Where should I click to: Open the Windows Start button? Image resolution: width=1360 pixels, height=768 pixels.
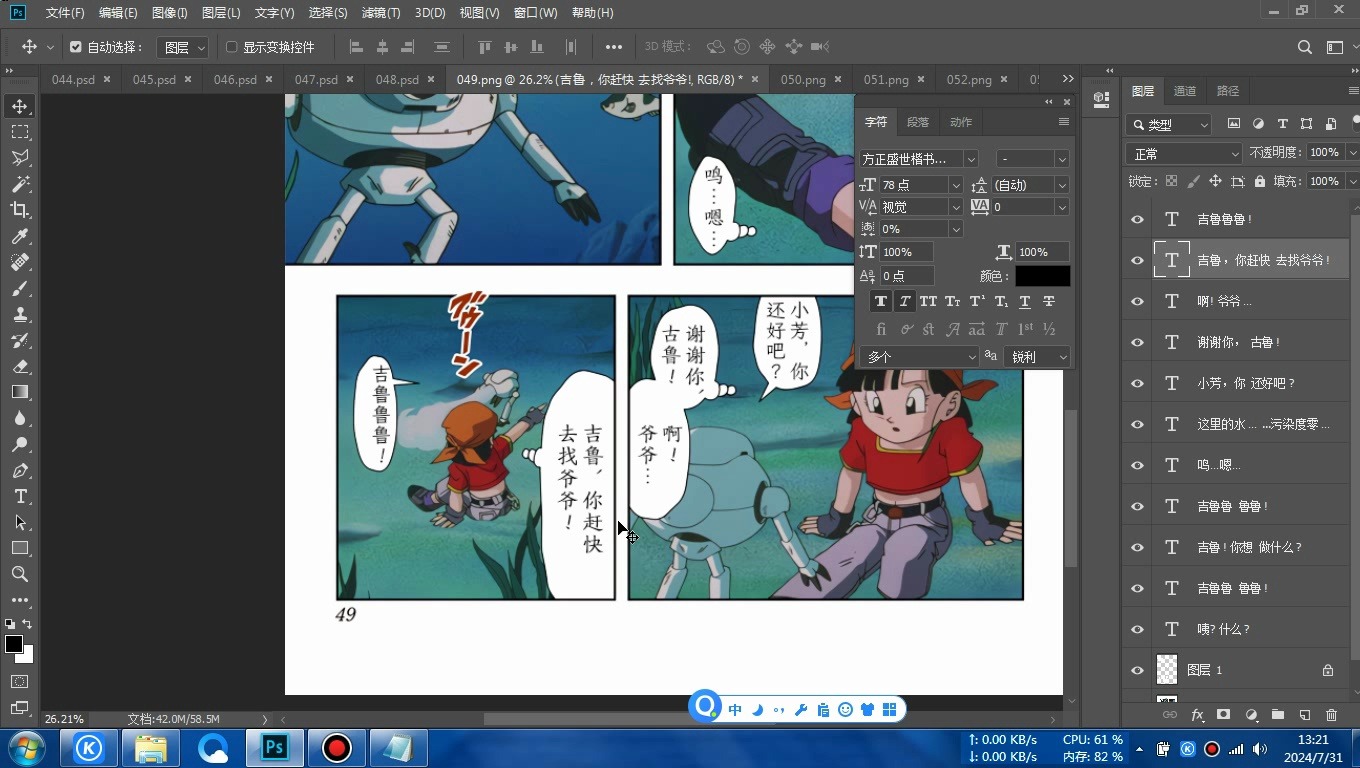26,747
